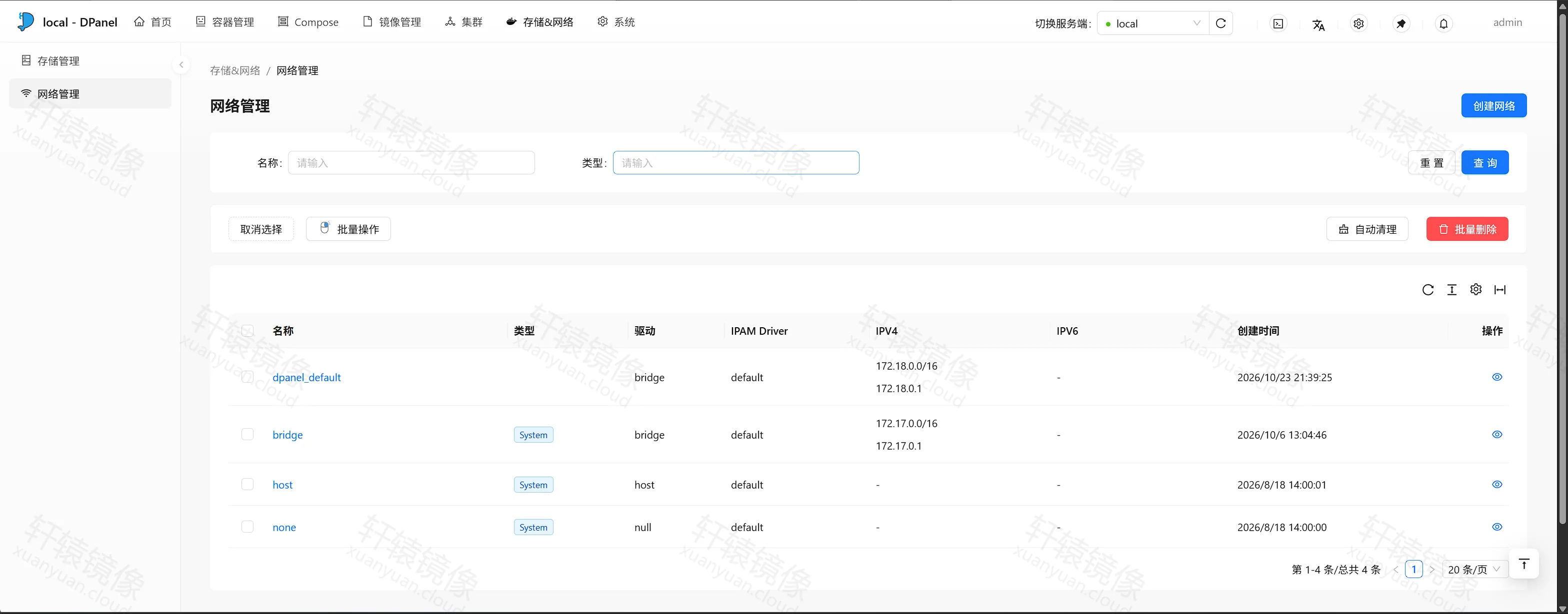Check the none row checkbox

coord(247,527)
